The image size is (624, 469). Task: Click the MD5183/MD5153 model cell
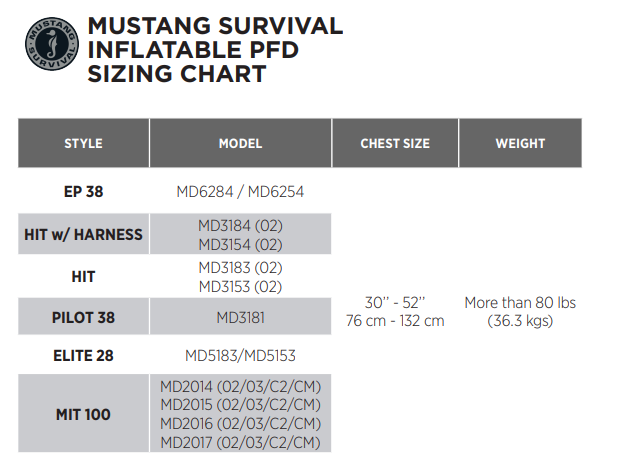point(240,355)
